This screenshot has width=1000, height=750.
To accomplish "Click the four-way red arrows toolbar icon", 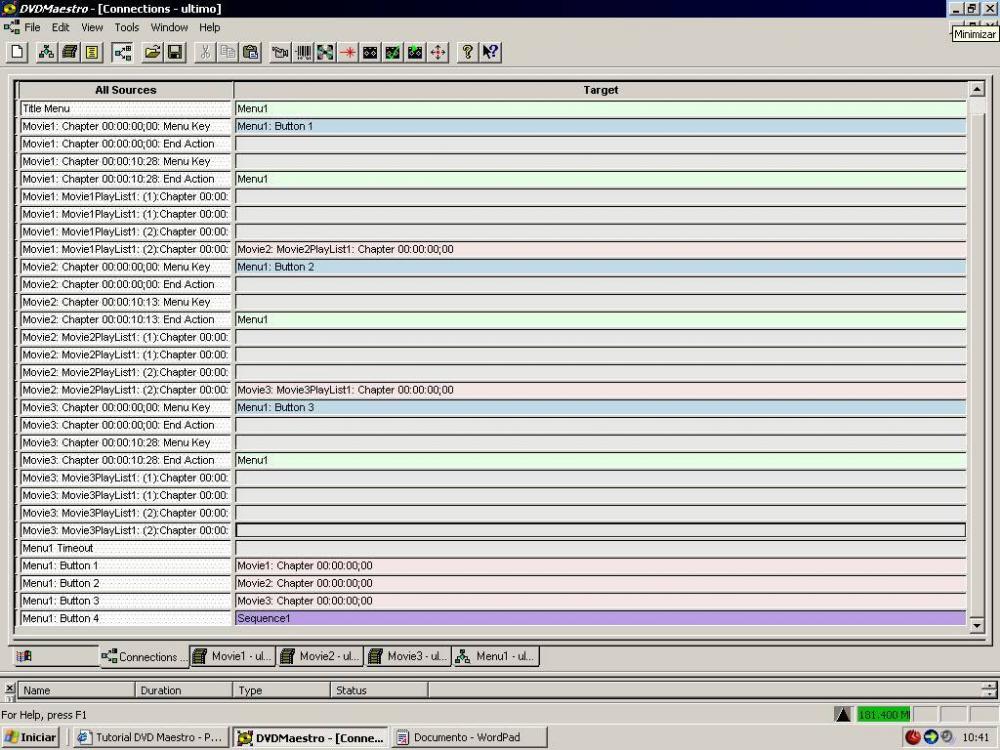I will (x=438, y=52).
